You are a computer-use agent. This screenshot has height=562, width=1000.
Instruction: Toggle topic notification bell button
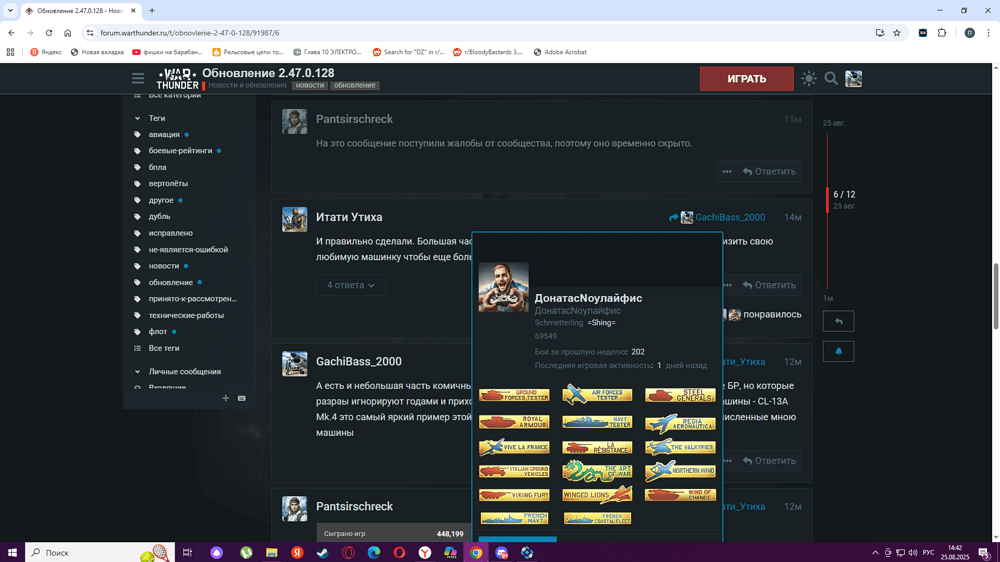click(838, 351)
